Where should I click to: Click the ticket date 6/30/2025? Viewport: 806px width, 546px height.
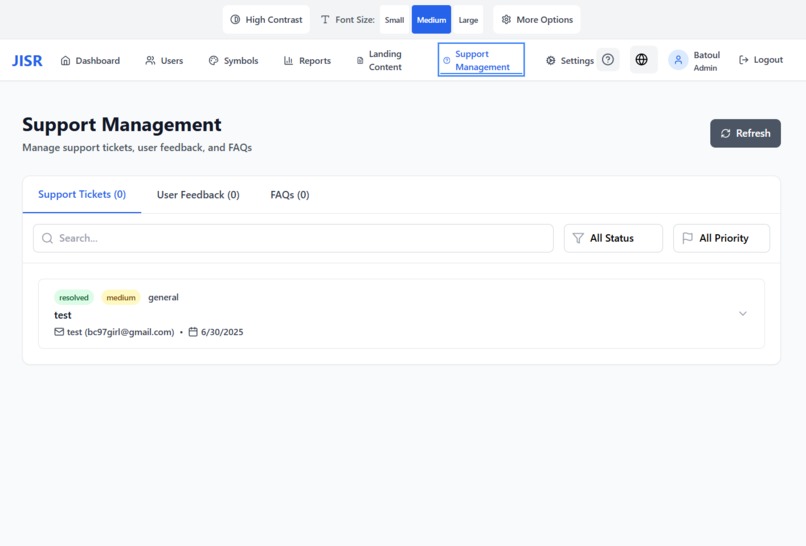[222, 332]
